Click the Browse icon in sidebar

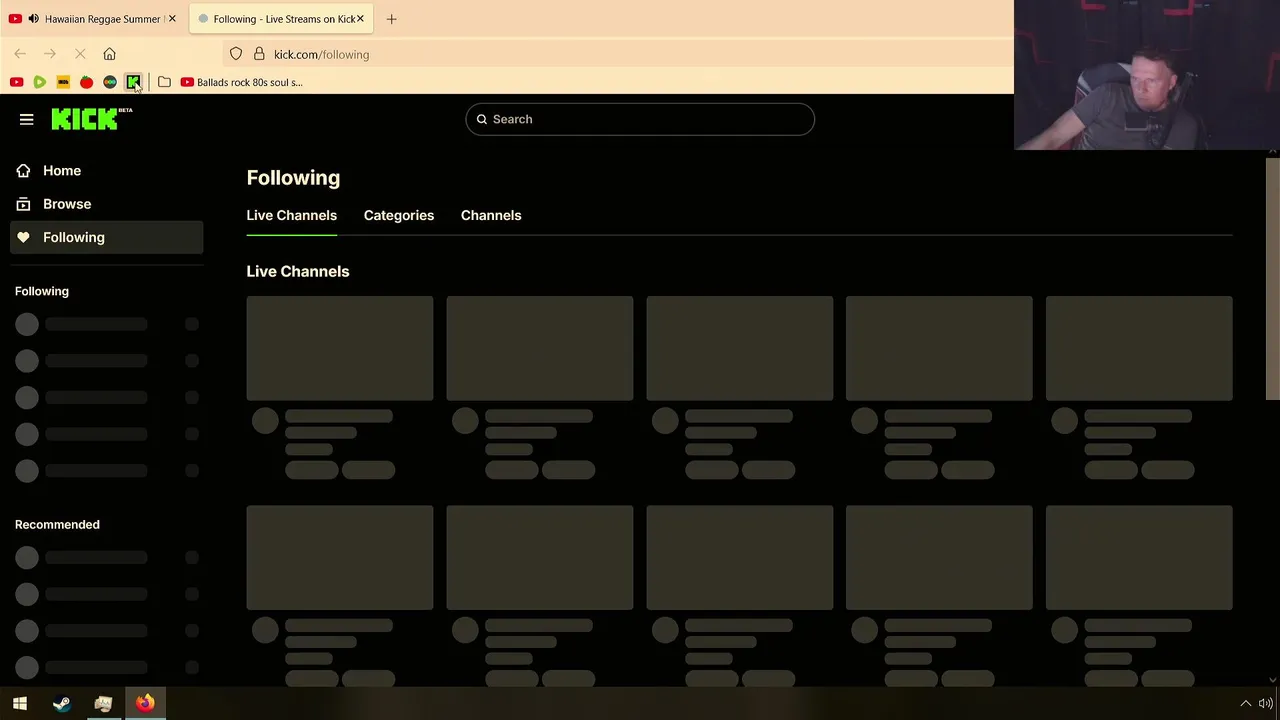click(x=23, y=204)
